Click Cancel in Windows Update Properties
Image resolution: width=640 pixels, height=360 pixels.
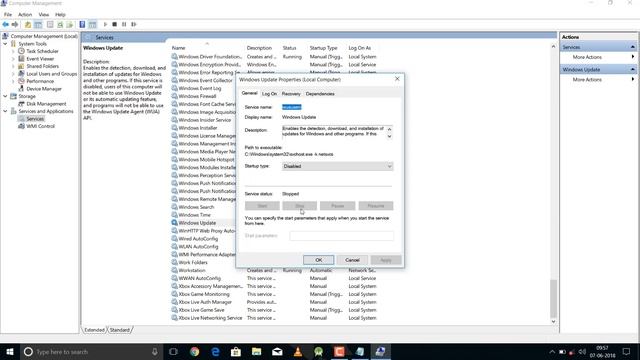pos(352,260)
